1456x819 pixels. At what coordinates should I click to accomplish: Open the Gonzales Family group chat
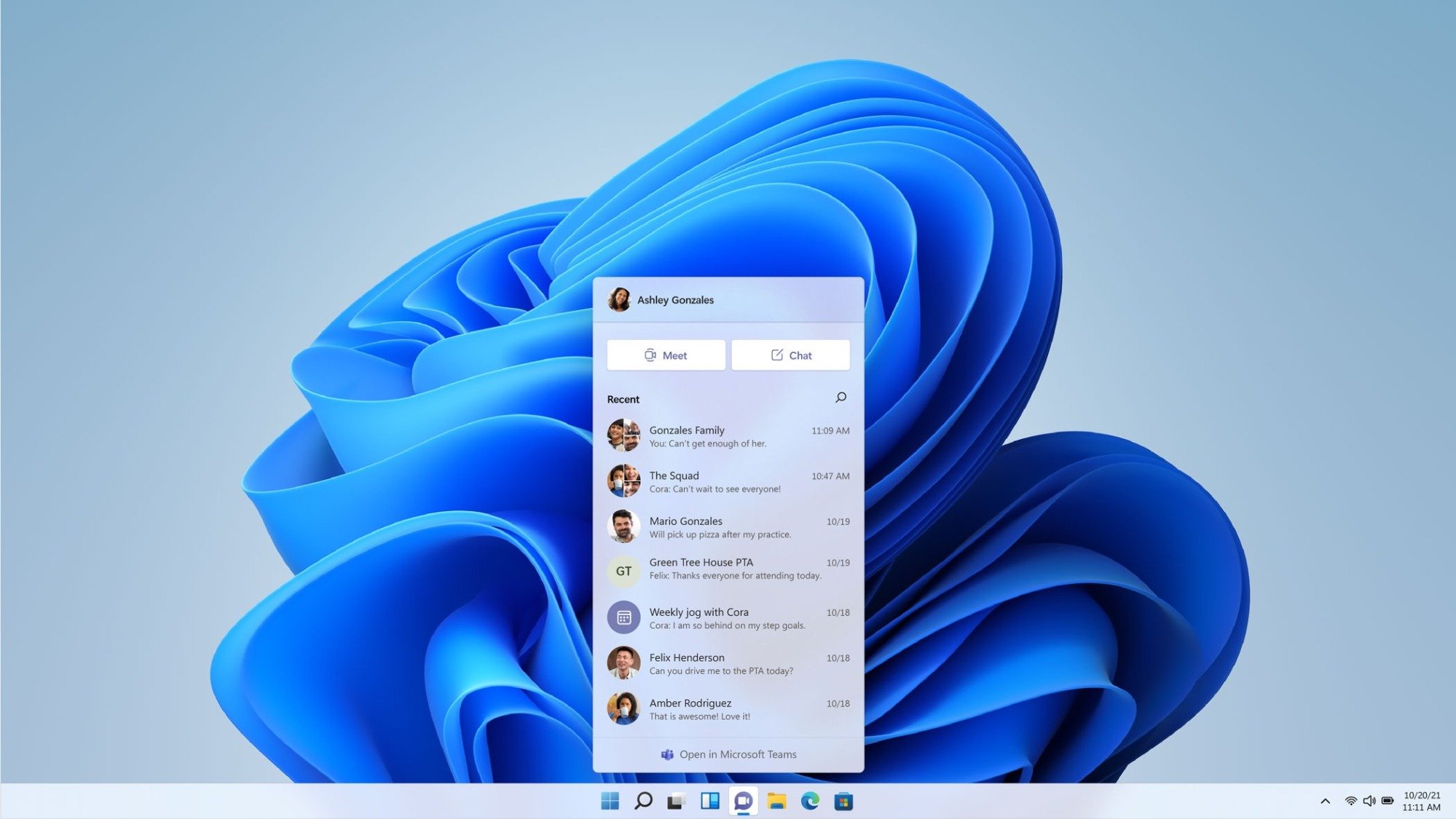pos(728,436)
